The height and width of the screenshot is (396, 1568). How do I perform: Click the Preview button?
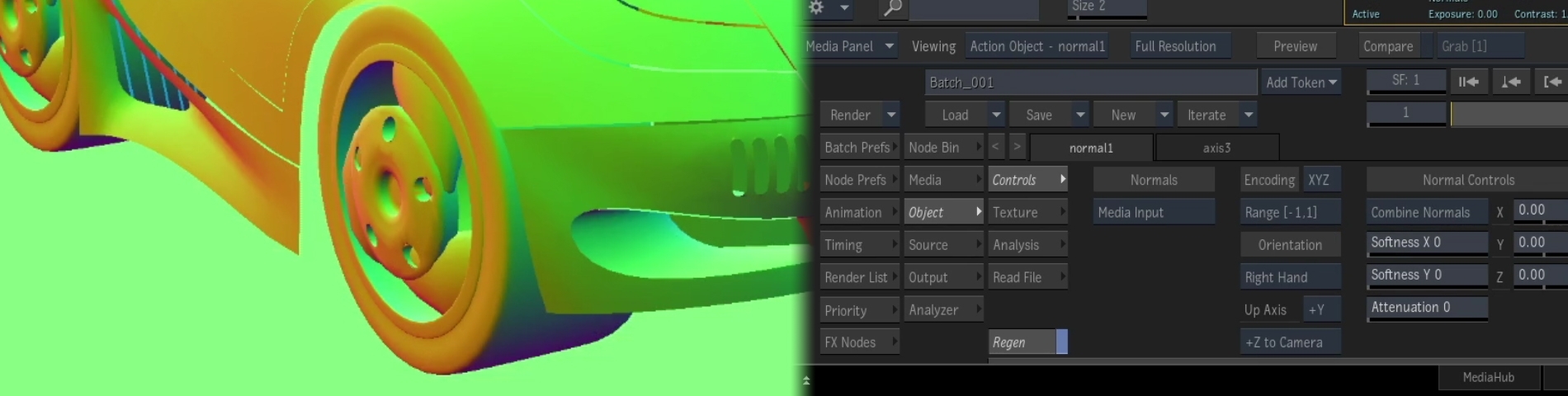tap(1295, 46)
